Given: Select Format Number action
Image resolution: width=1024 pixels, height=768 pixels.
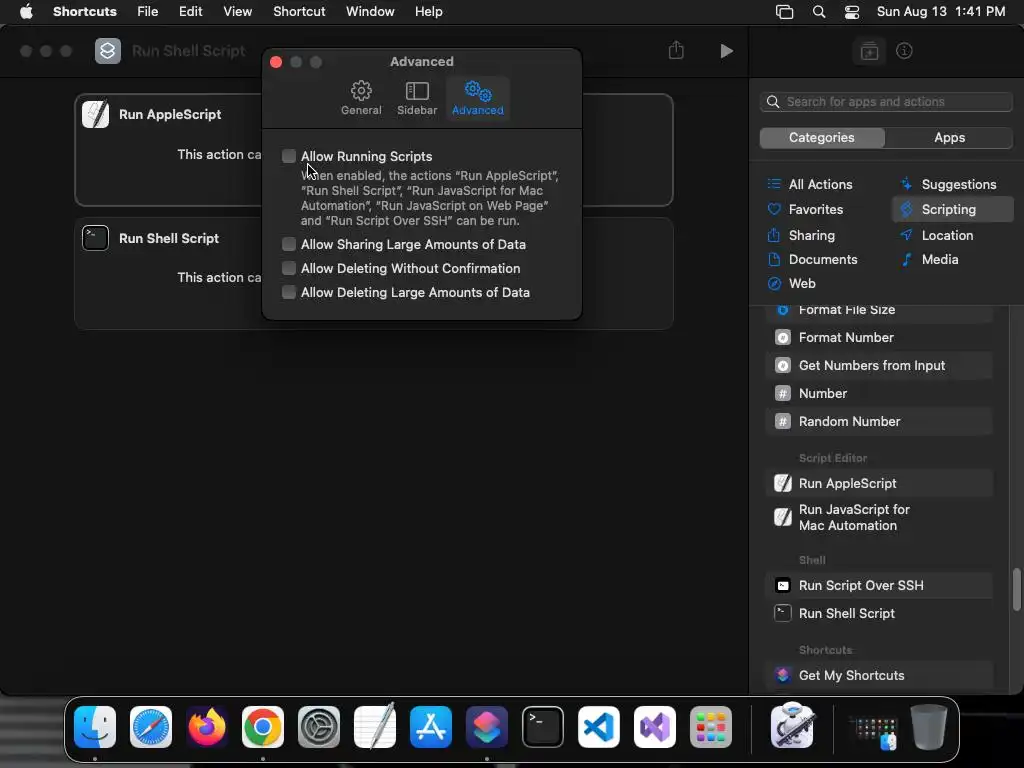Looking at the screenshot, I should click(879, 338).
